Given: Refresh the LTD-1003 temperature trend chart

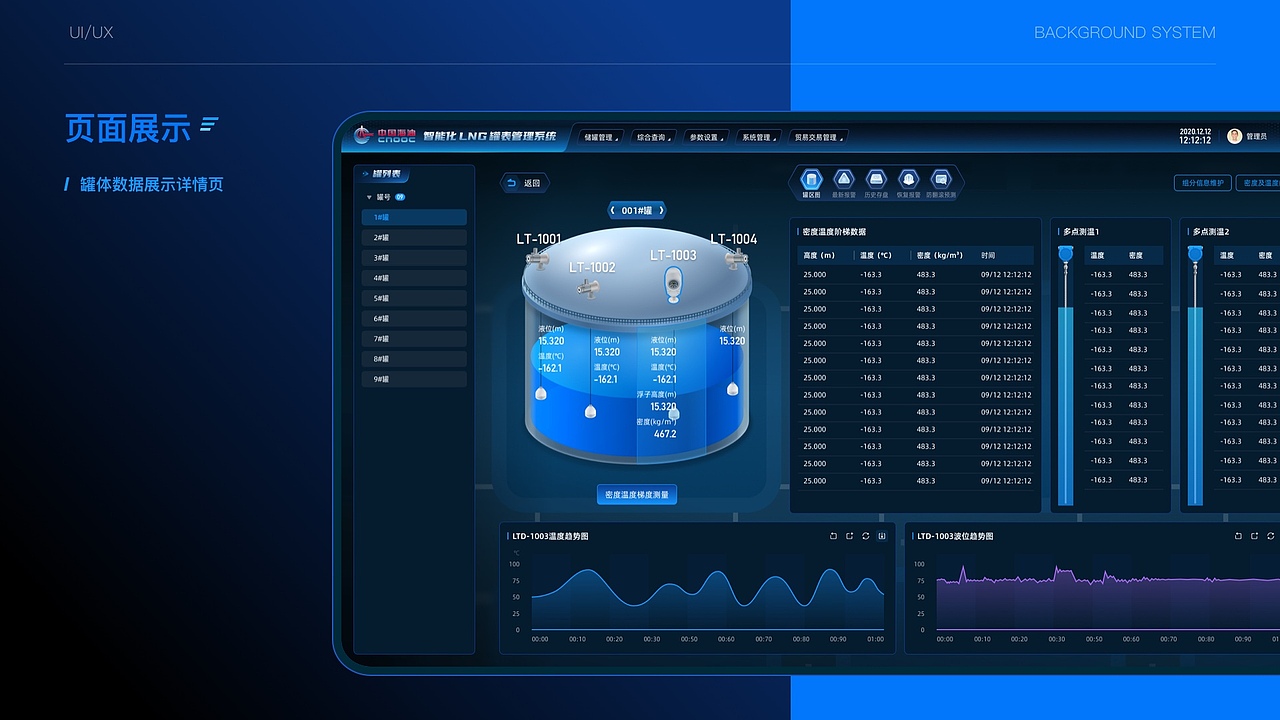Looking at the screenshot, I should [865, 536].
